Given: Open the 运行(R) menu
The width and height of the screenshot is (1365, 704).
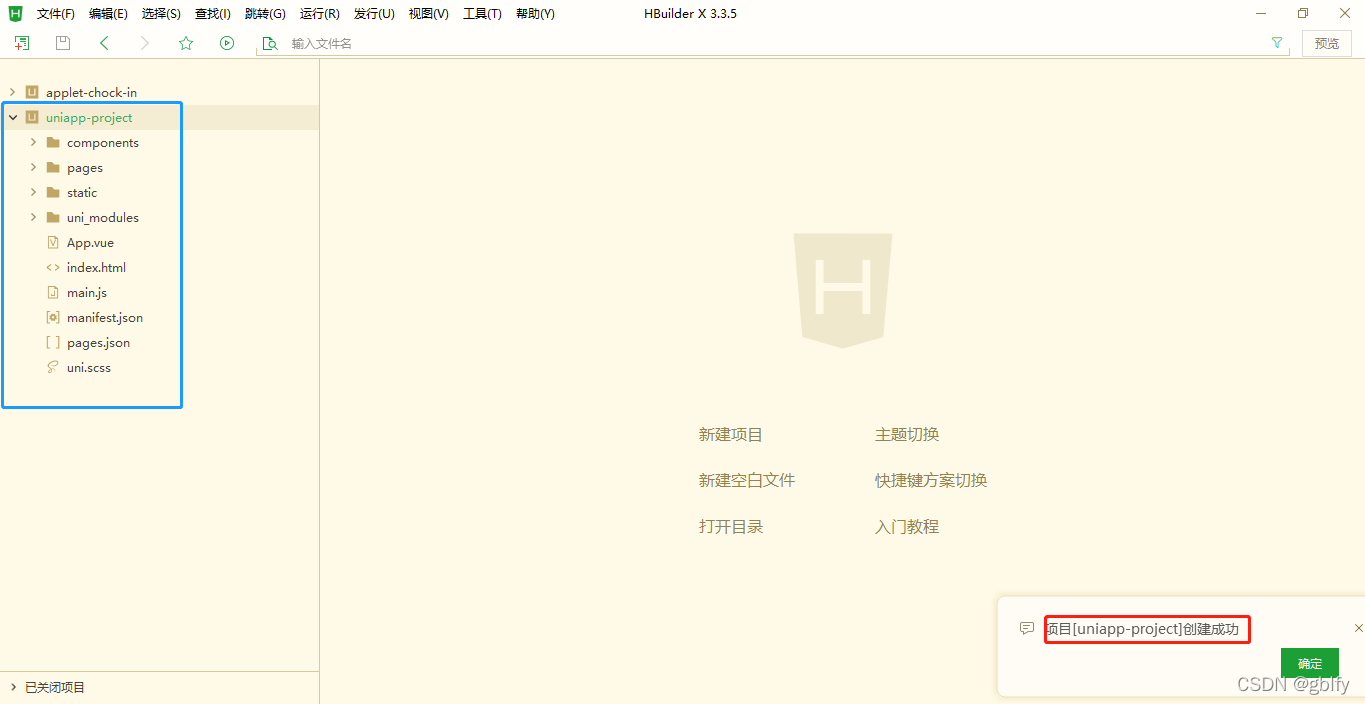Looking at the screenshot, I should pos(319,14).
